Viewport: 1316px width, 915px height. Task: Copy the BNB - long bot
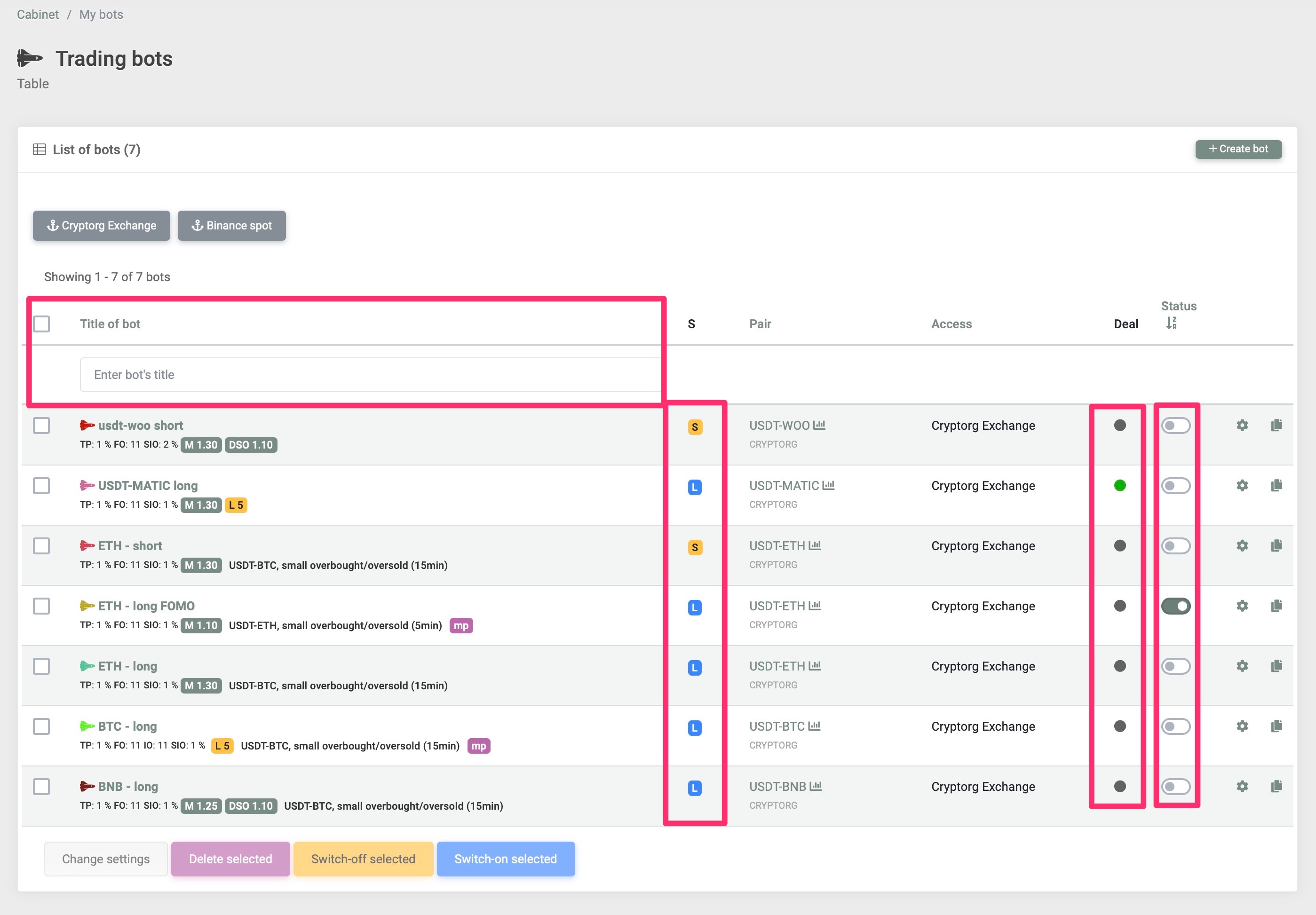[x=1276, y=786]
